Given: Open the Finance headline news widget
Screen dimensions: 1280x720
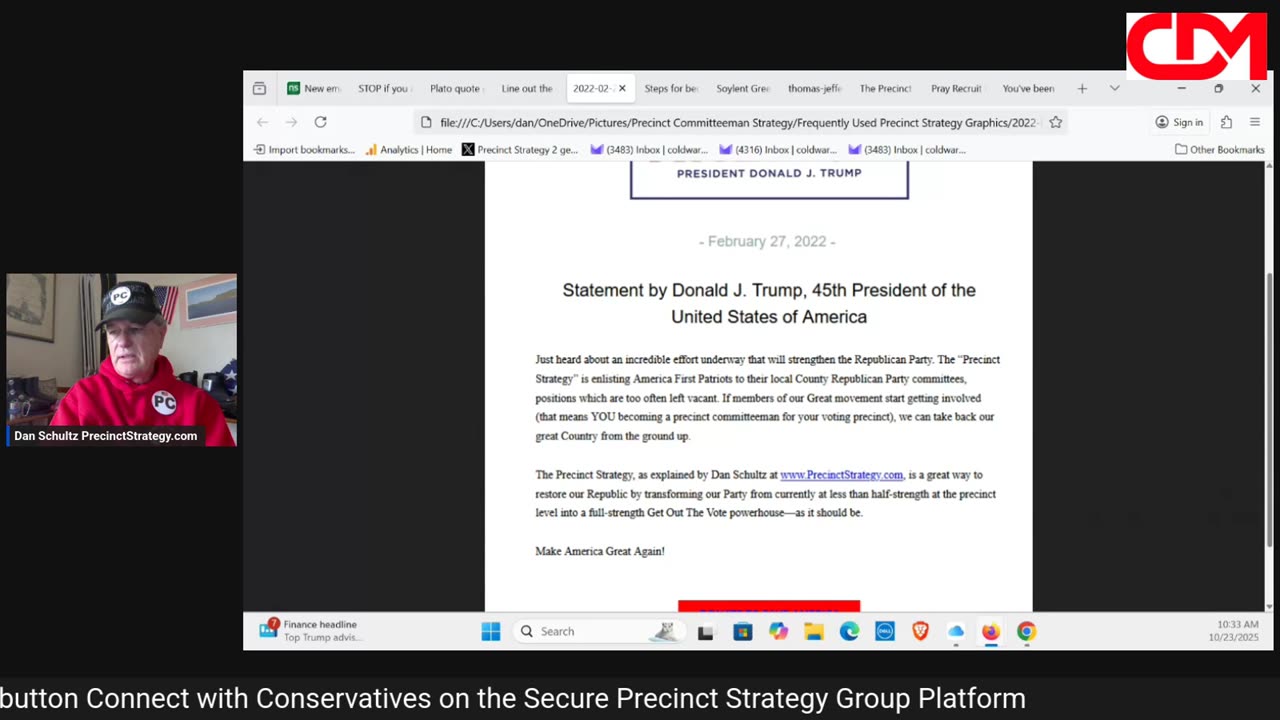Looking at the screenshot, I should coord(310,631).
